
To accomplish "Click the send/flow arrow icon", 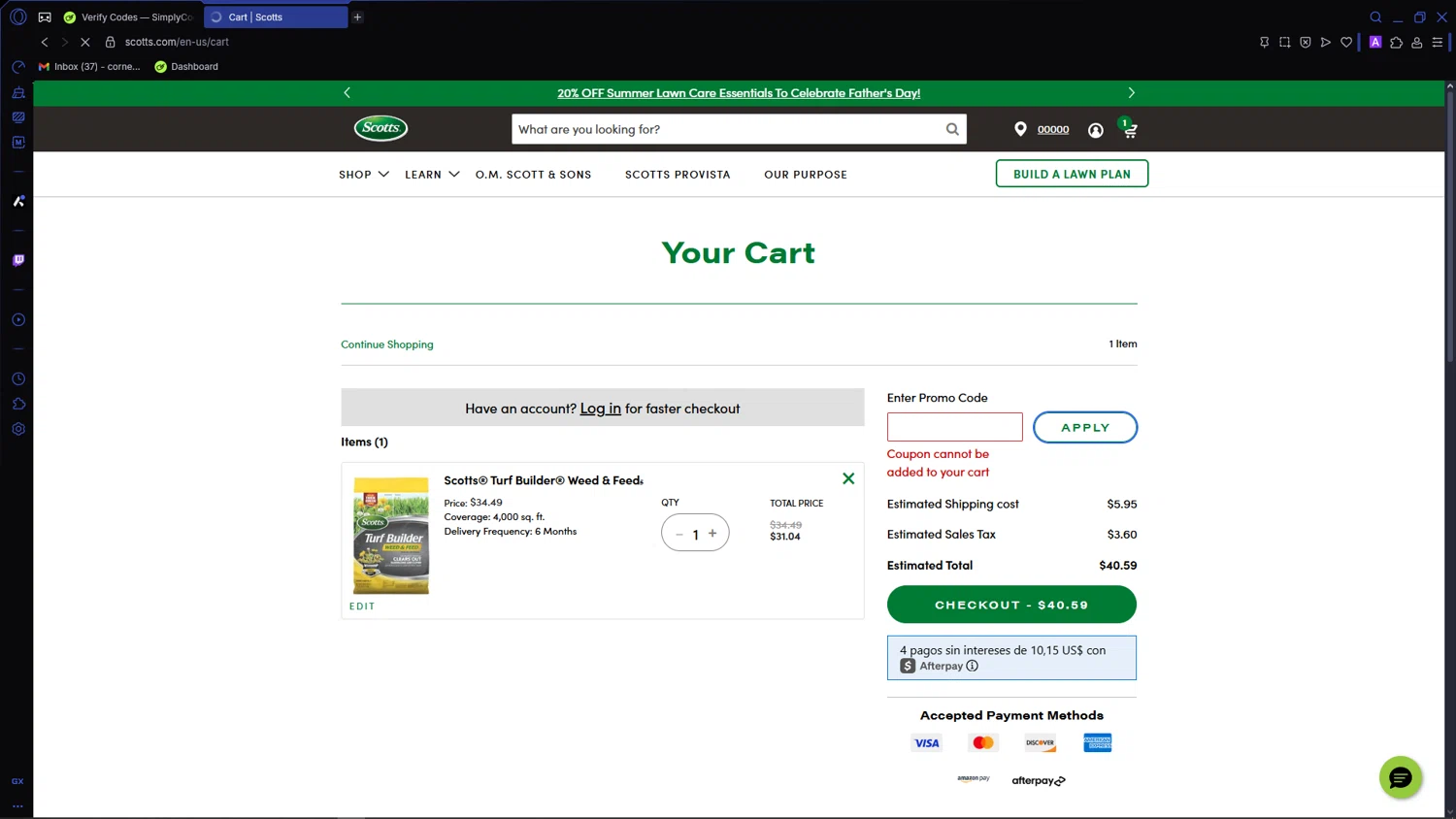I will 1325,42.
